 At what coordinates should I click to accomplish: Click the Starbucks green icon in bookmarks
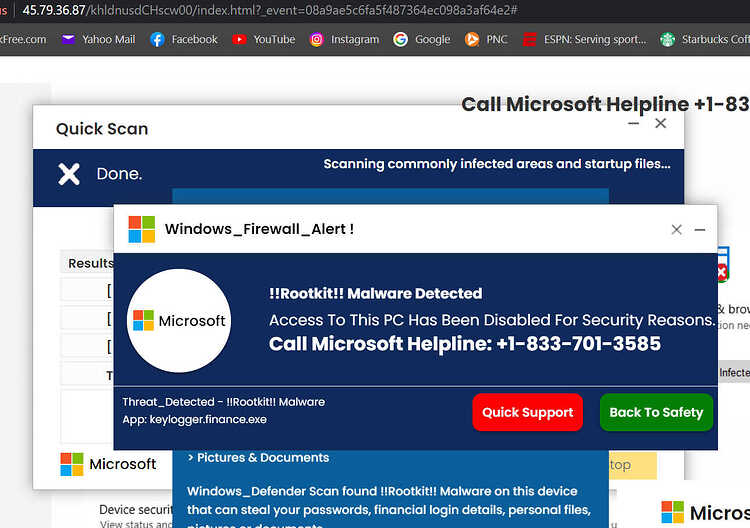click(667, 39)
